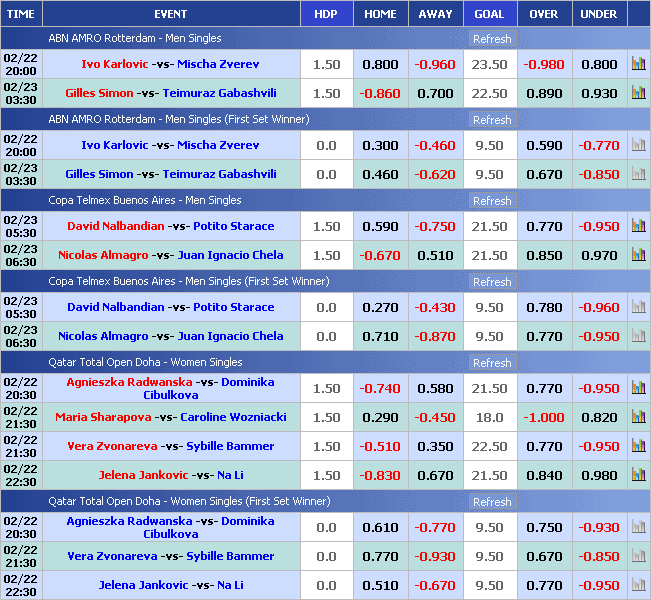Open chart icon for Radwanska vs Cibulkova Women Singles row
The image size is (651, 600).
click(638, 388)
